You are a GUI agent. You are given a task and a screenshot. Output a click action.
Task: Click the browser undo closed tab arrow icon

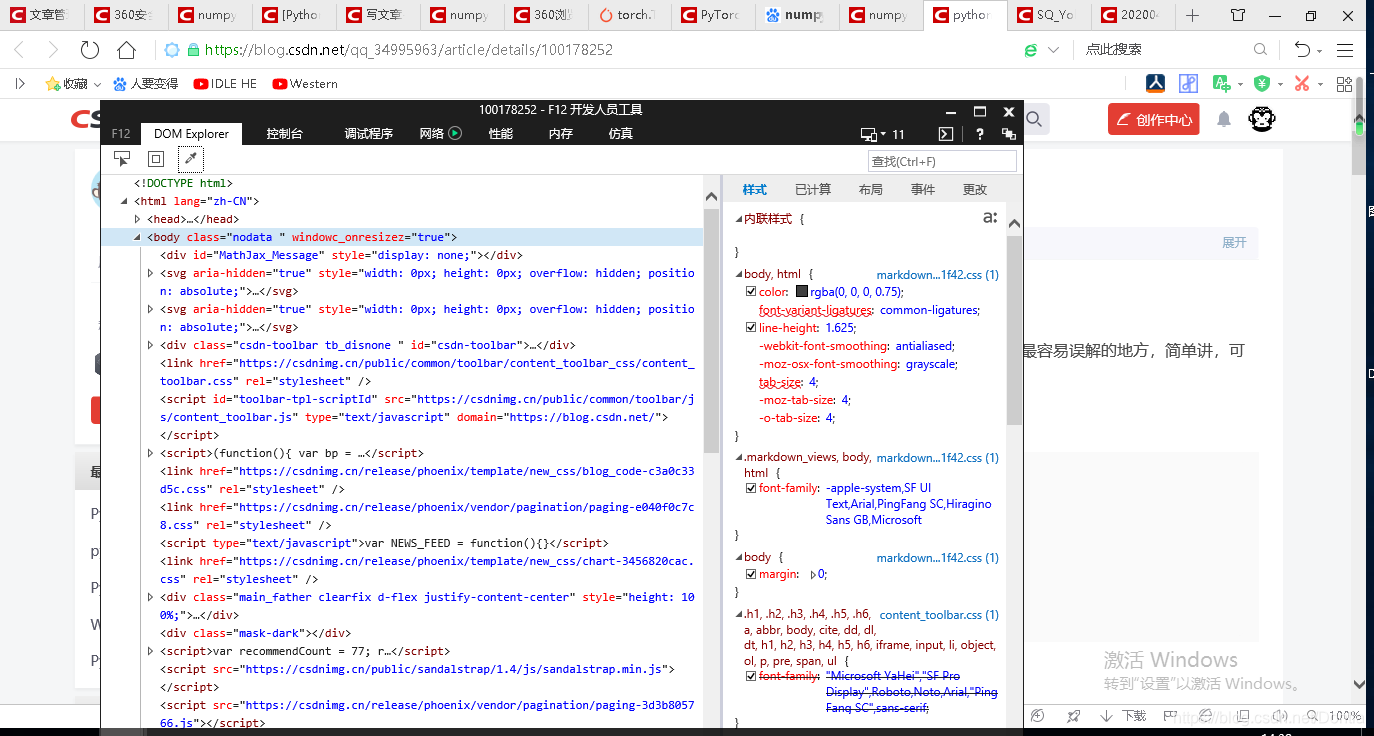[1302, 49]
